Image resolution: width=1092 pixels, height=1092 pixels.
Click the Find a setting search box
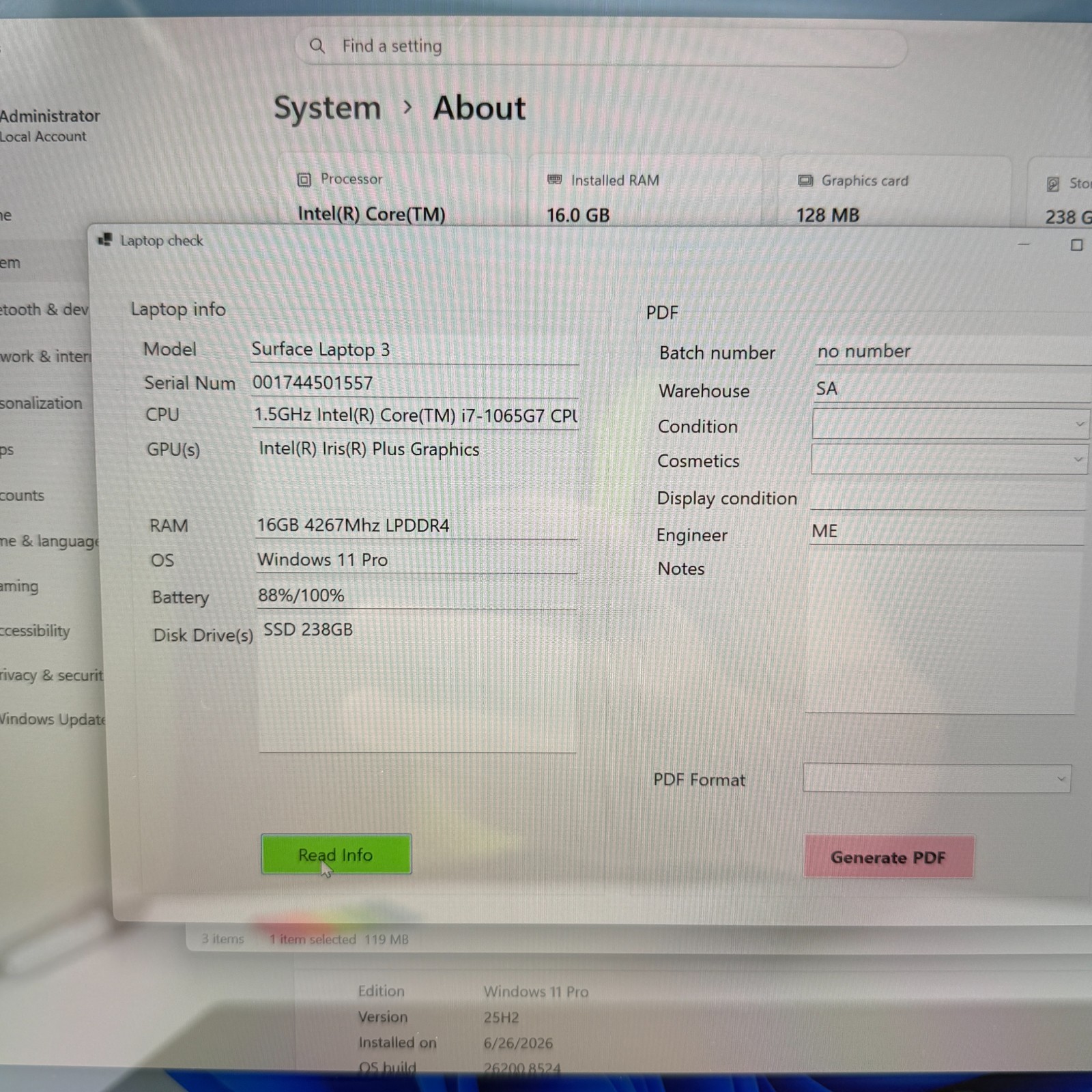coord(601,47)
